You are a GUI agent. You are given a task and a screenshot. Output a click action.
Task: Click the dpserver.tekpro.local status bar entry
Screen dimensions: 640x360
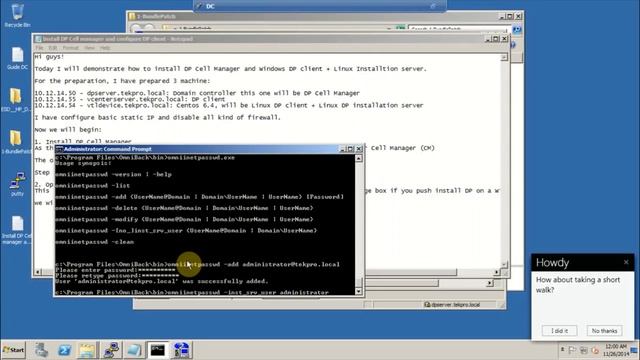[x=453, y=304]
